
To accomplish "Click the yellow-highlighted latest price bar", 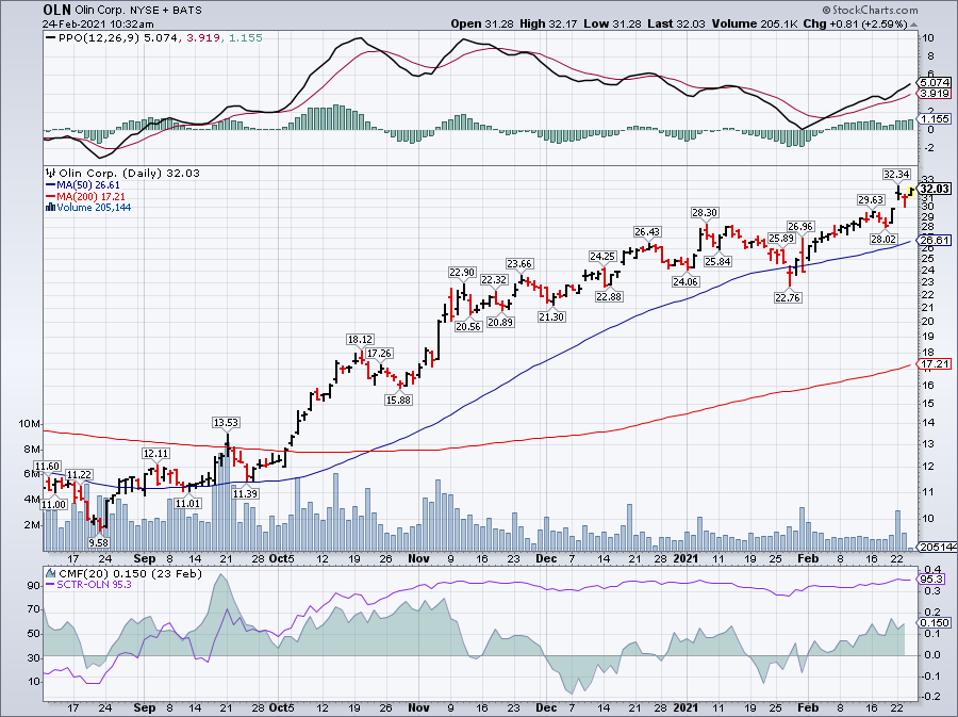I will (x=911, y=192).
